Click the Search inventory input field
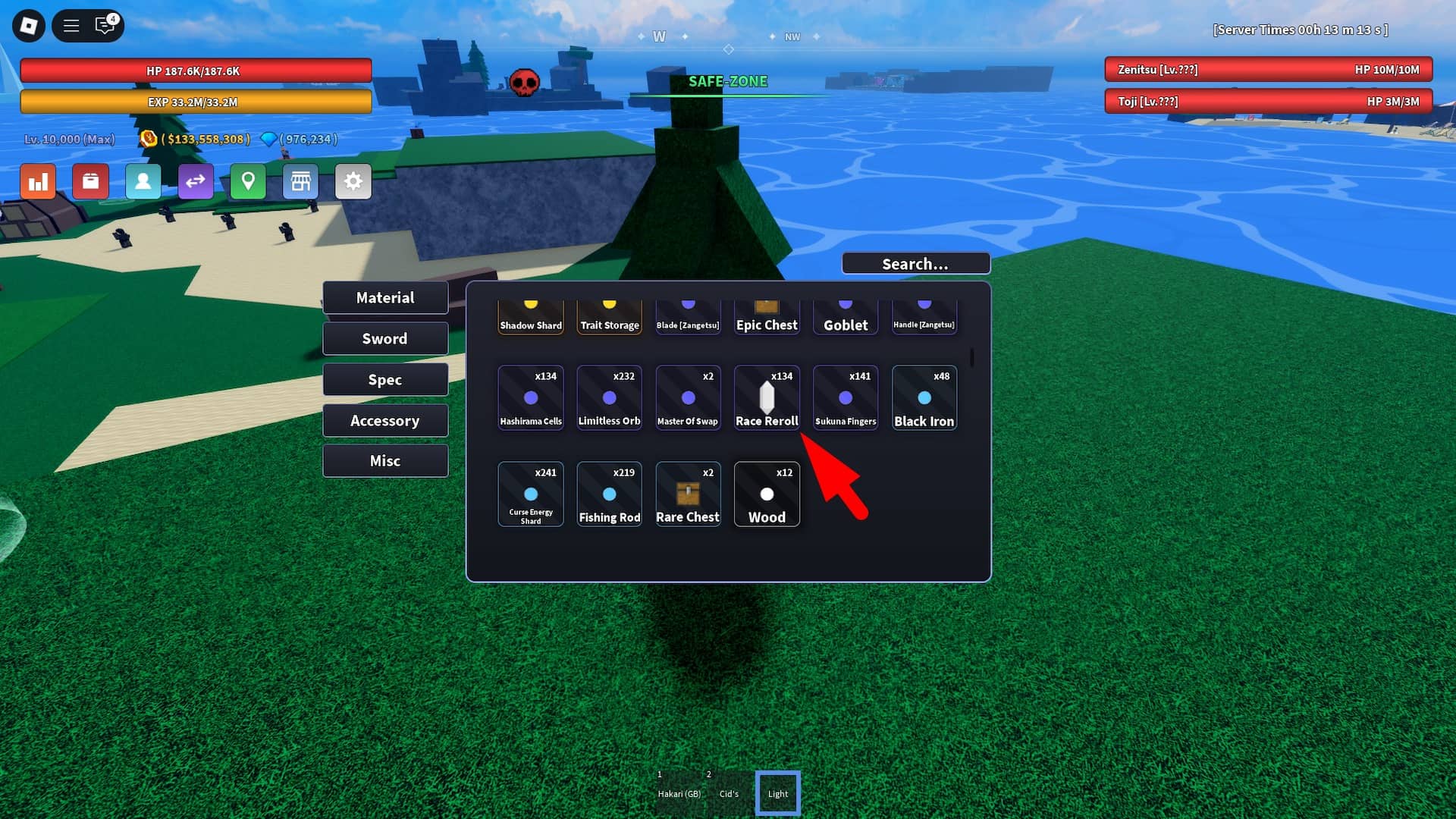Viewport: 1456px width, 819px height. click(x=914, y=264)
